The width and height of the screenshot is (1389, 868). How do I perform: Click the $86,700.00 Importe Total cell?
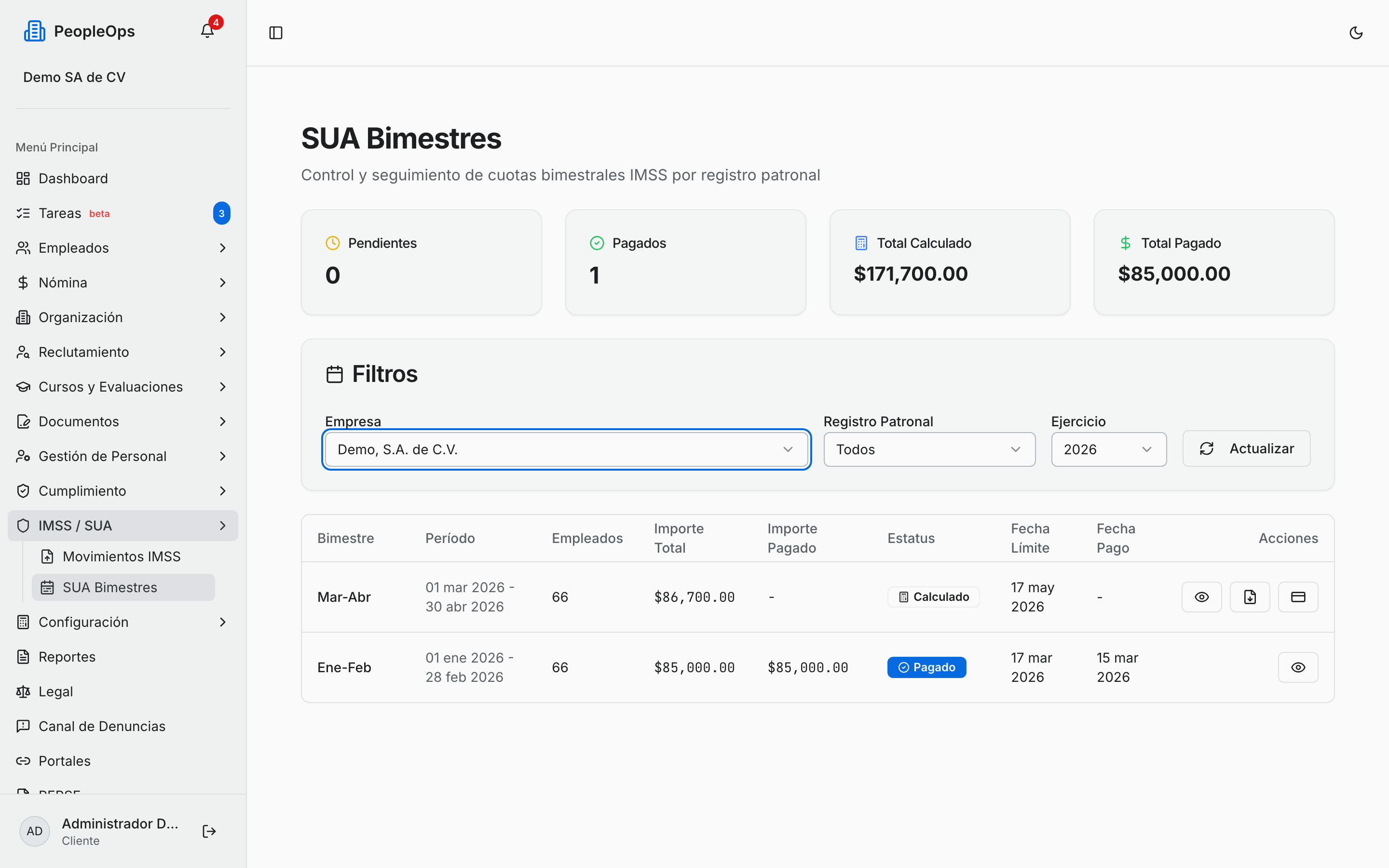pyautogui.click(x=694, y=597)
